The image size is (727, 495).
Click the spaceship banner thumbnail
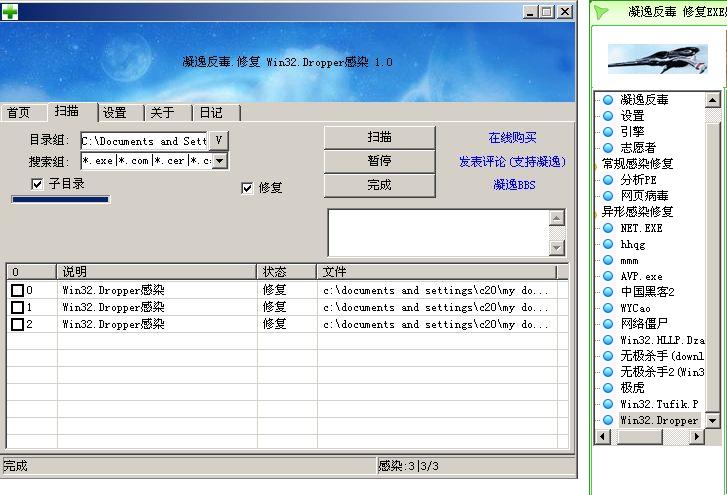click(x=657, y=59)
